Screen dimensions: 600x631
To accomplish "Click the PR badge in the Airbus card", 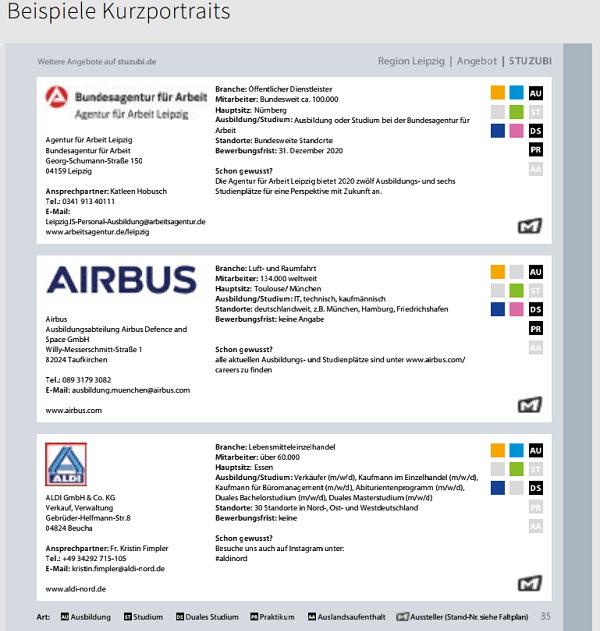I will click(x=536, y=328).
